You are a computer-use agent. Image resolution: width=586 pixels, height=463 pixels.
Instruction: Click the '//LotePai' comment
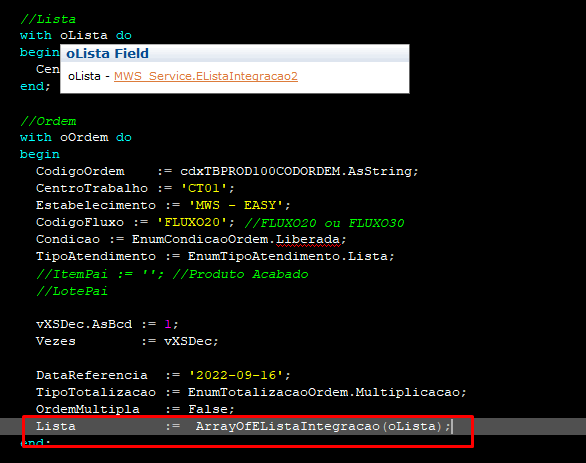(x=72, y=291)
